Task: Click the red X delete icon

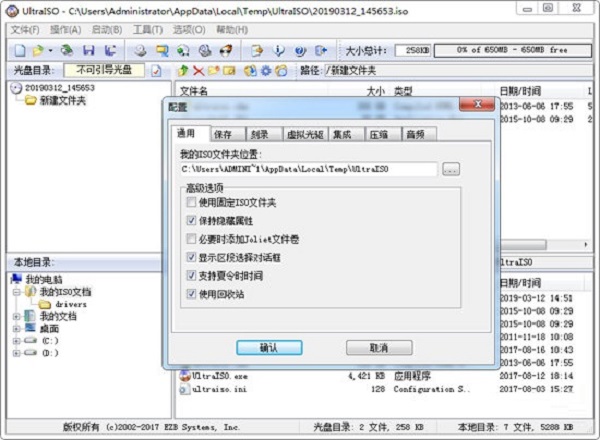Action: [198, 70]
